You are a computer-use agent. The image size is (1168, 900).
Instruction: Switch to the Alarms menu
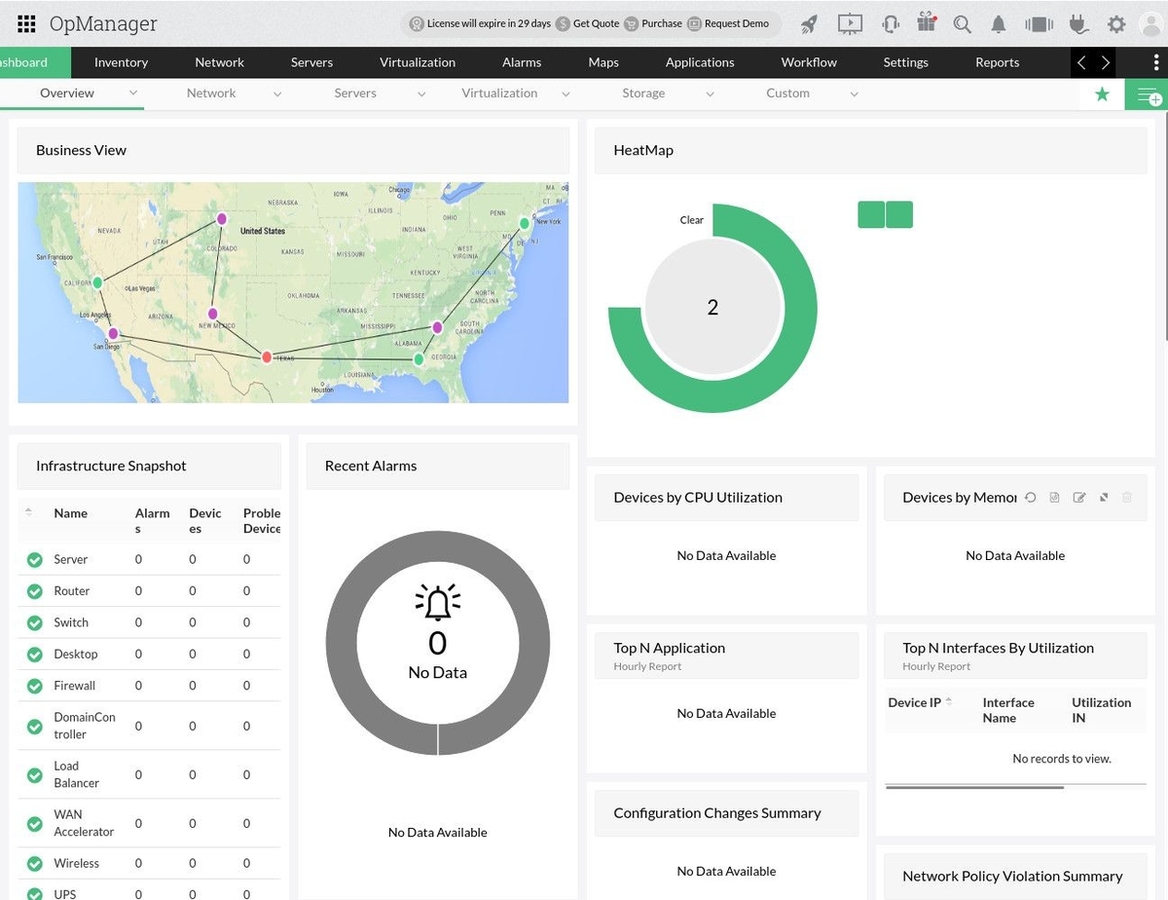point(521,62)
